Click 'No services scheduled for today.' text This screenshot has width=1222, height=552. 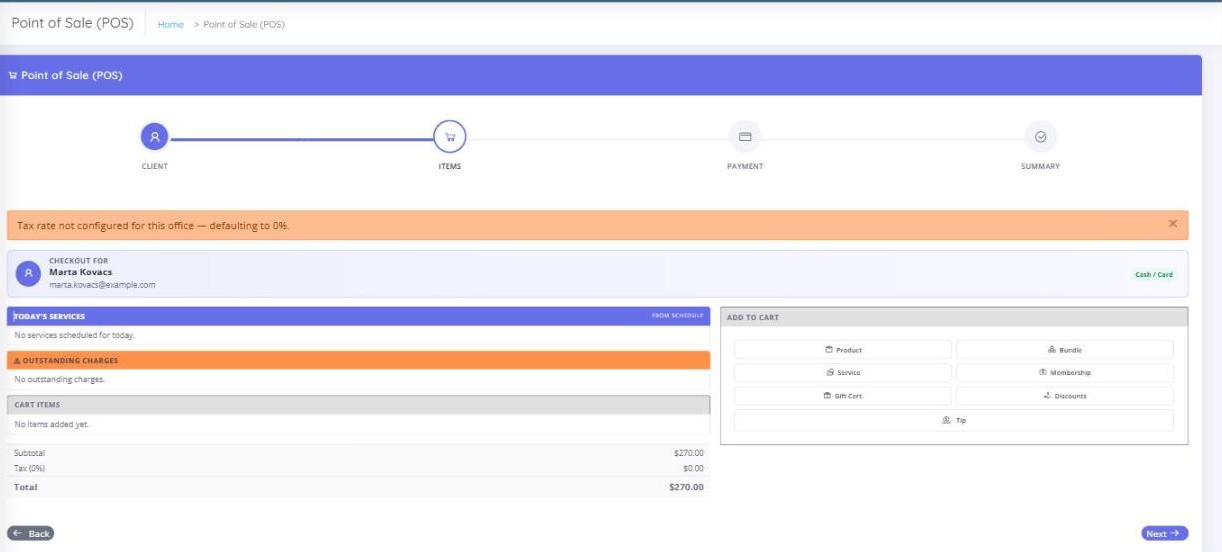tap(74, 335)
